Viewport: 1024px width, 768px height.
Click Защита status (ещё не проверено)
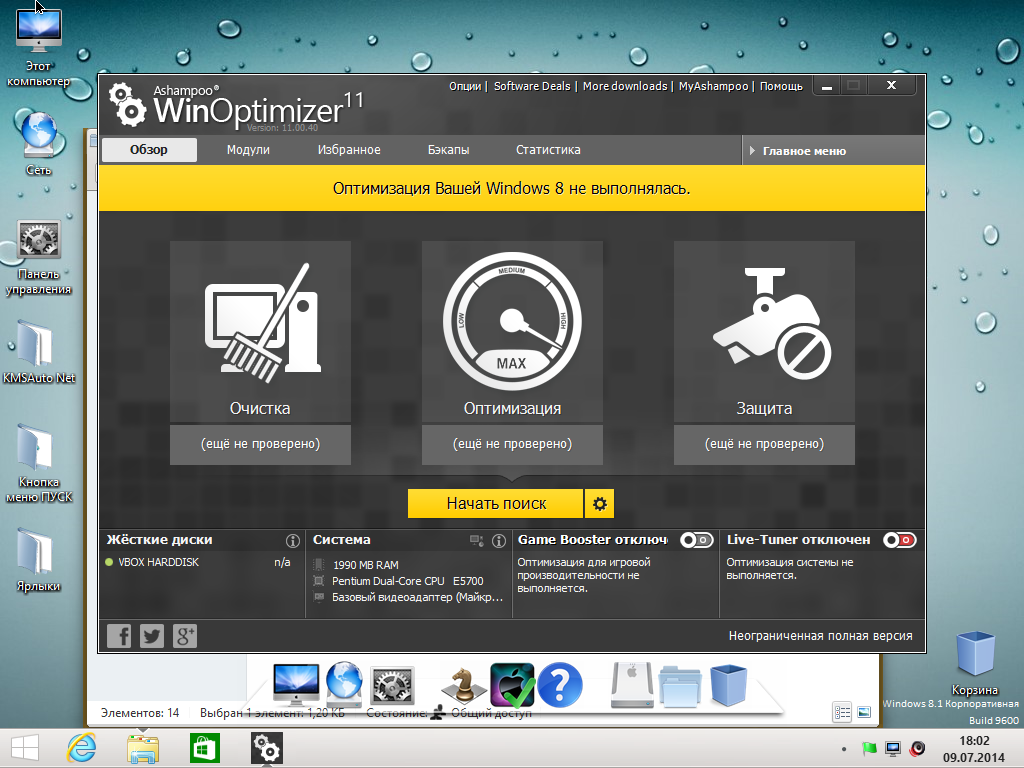click(764, 444)
